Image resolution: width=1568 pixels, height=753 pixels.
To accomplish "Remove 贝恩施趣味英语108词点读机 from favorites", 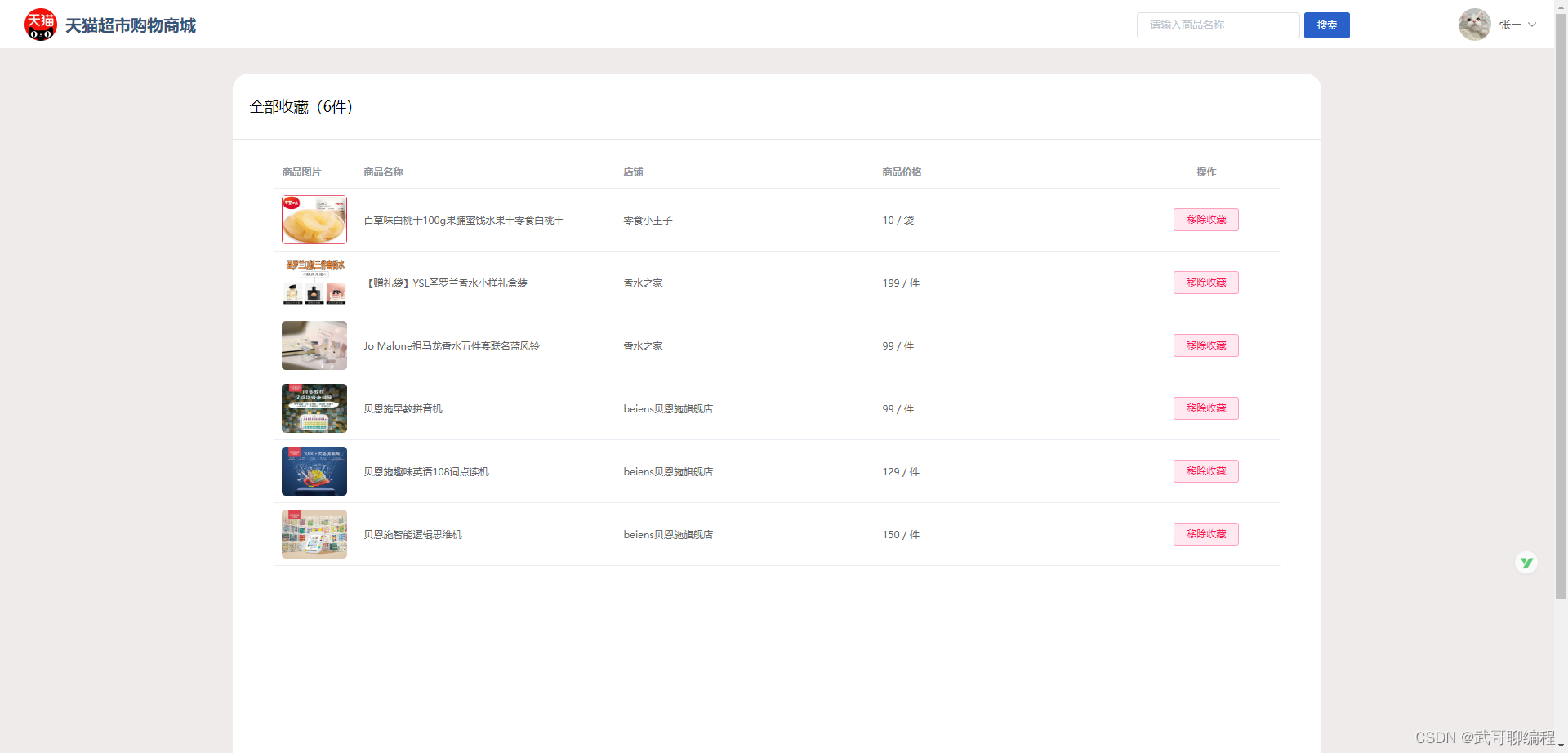I will coord(1205,470).
